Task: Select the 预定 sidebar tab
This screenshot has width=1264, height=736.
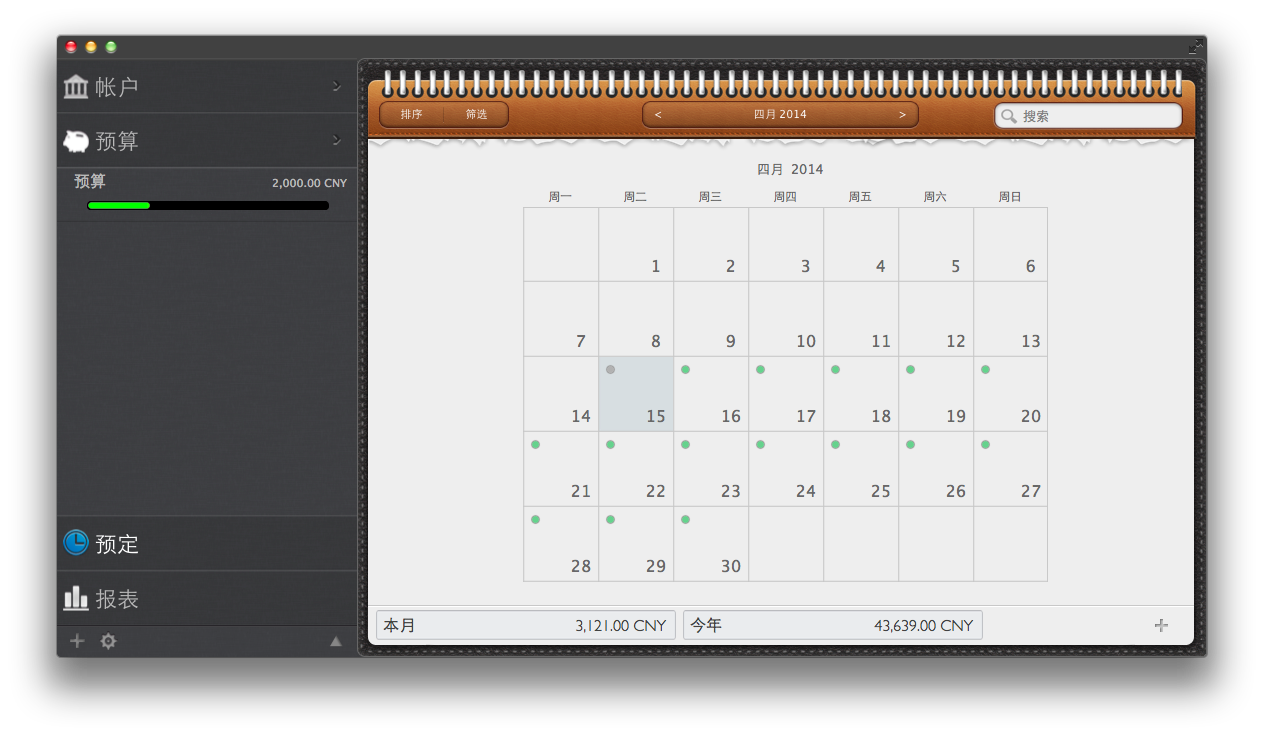Action: coord(208,543)
